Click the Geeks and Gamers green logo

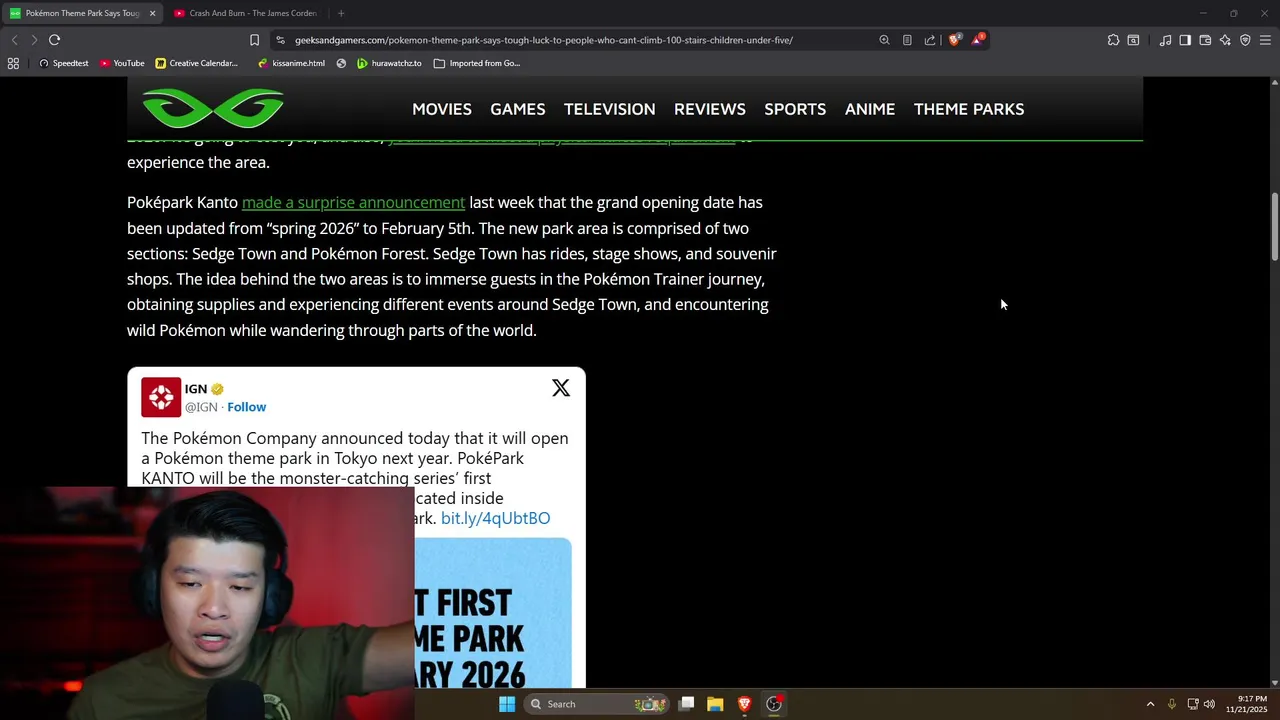[x=213, y=109]
